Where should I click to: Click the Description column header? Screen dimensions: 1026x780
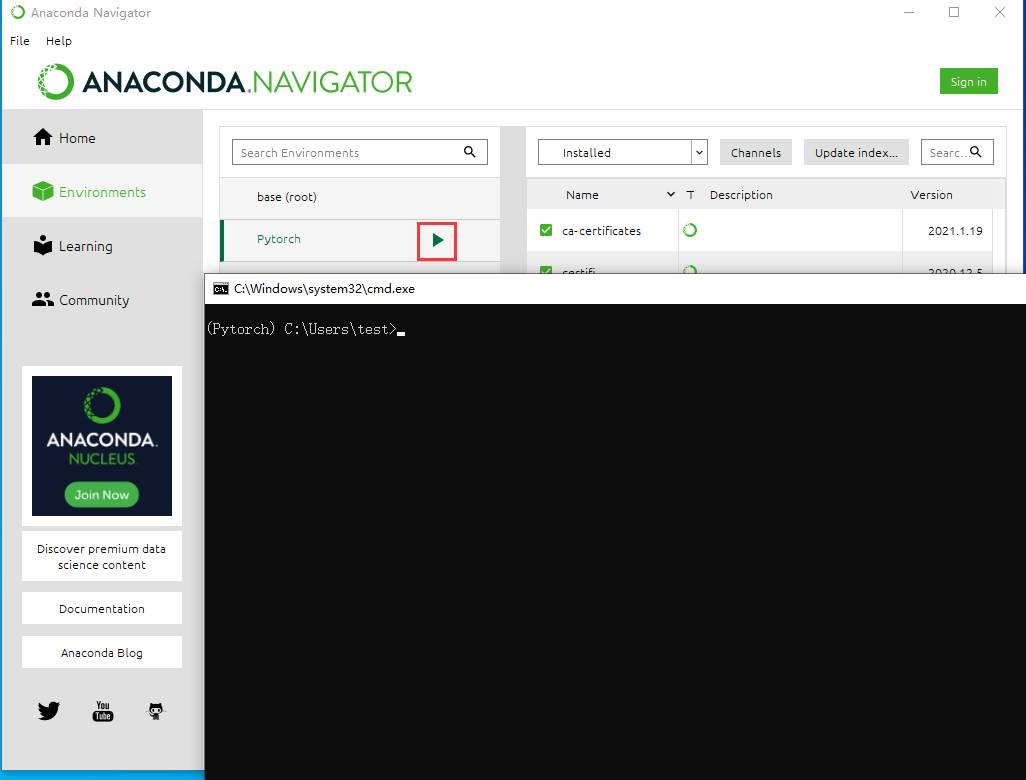click(x=741, y=195)
